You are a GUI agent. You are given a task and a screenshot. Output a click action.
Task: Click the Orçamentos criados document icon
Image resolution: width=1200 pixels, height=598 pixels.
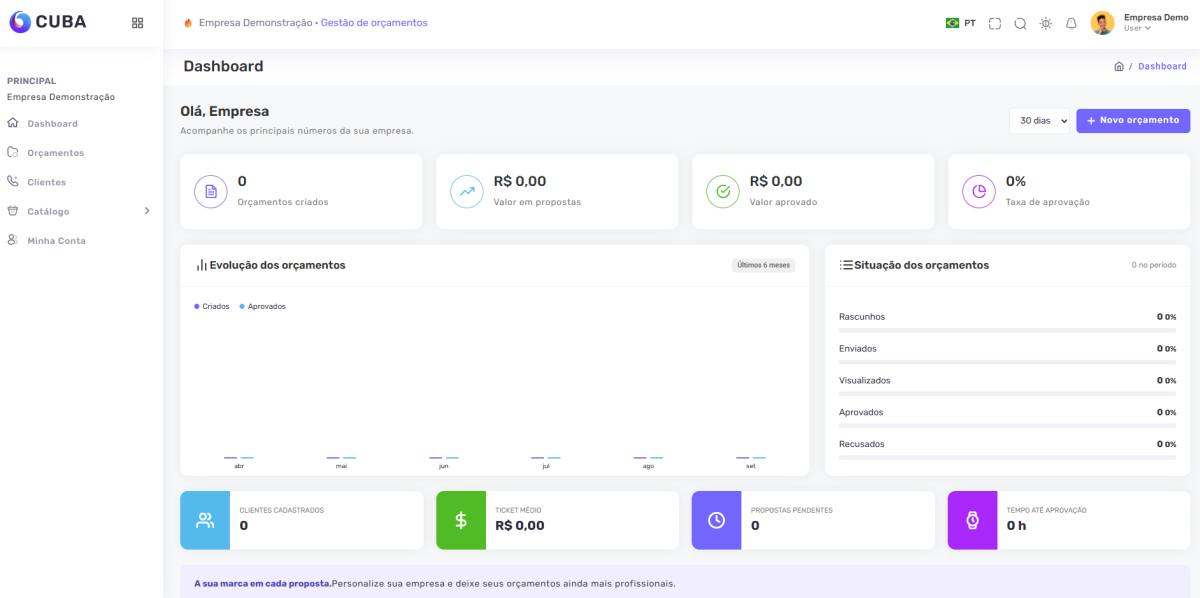tap(211, 191)
